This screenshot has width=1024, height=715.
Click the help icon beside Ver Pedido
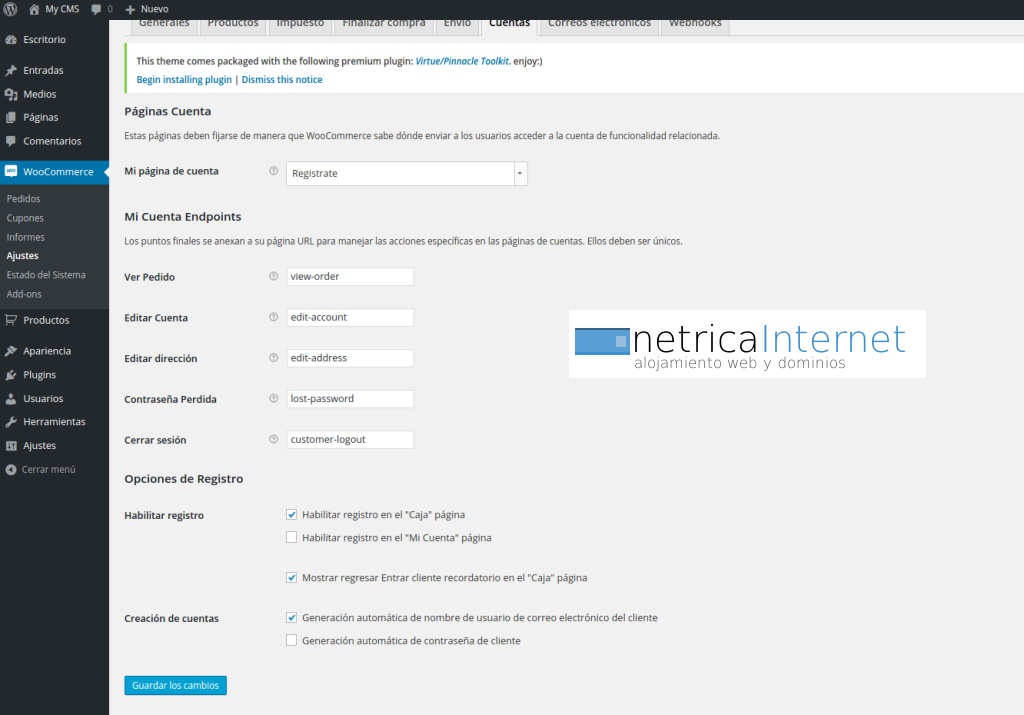(274, 276)
